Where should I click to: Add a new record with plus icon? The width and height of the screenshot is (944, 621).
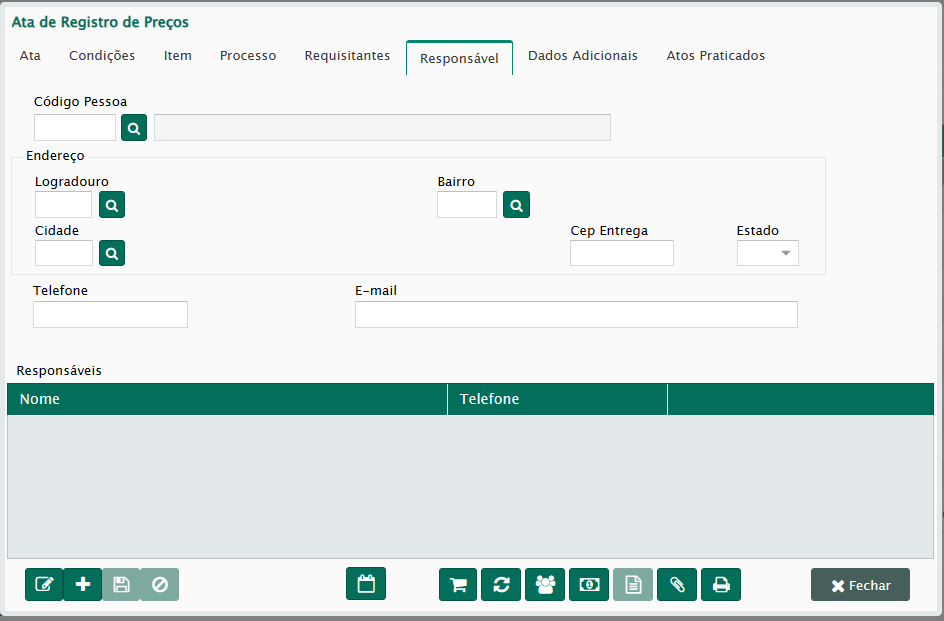[83, 585]
